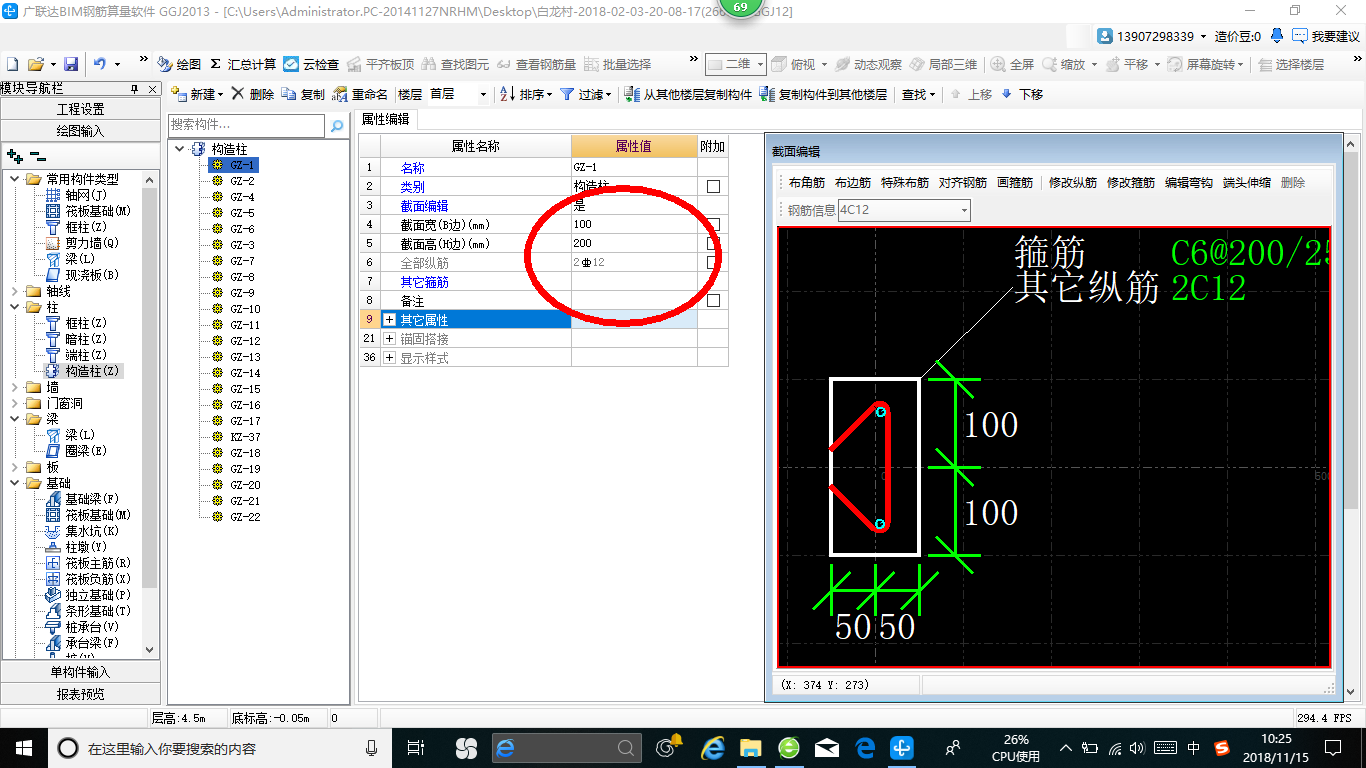Click 修改纵筋 in section editor
Image resolution: width=1366 pixels, height=768 pixels.
pos(1073,183)
